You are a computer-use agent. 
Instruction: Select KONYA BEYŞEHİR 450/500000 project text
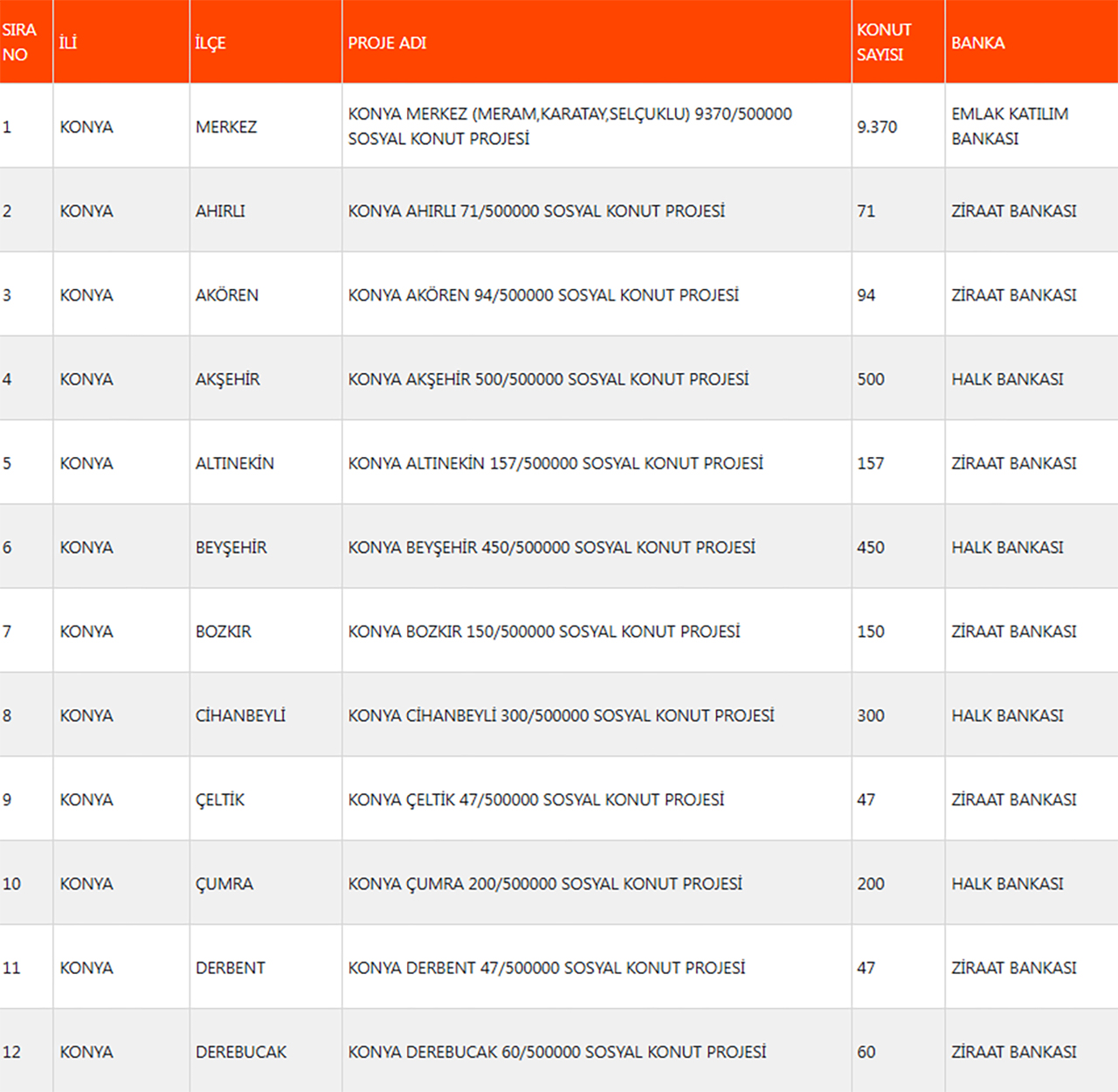click(x=551, y=548)
